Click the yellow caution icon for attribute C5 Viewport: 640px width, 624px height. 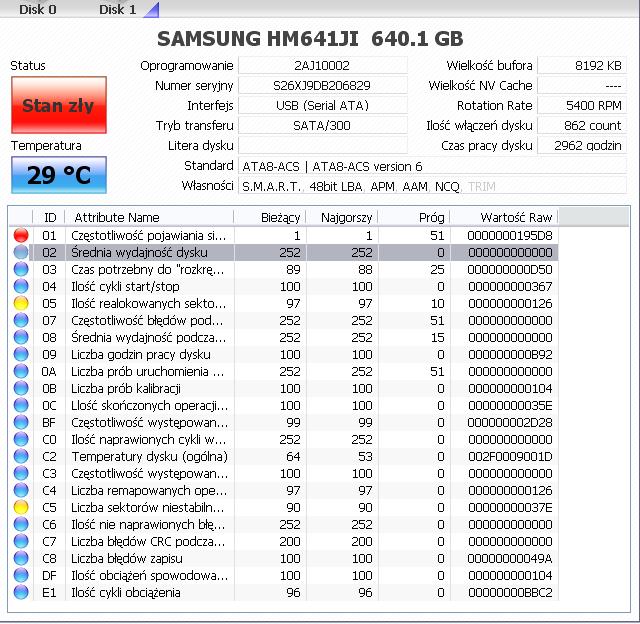pyautogui.click(x=21, y=507)
